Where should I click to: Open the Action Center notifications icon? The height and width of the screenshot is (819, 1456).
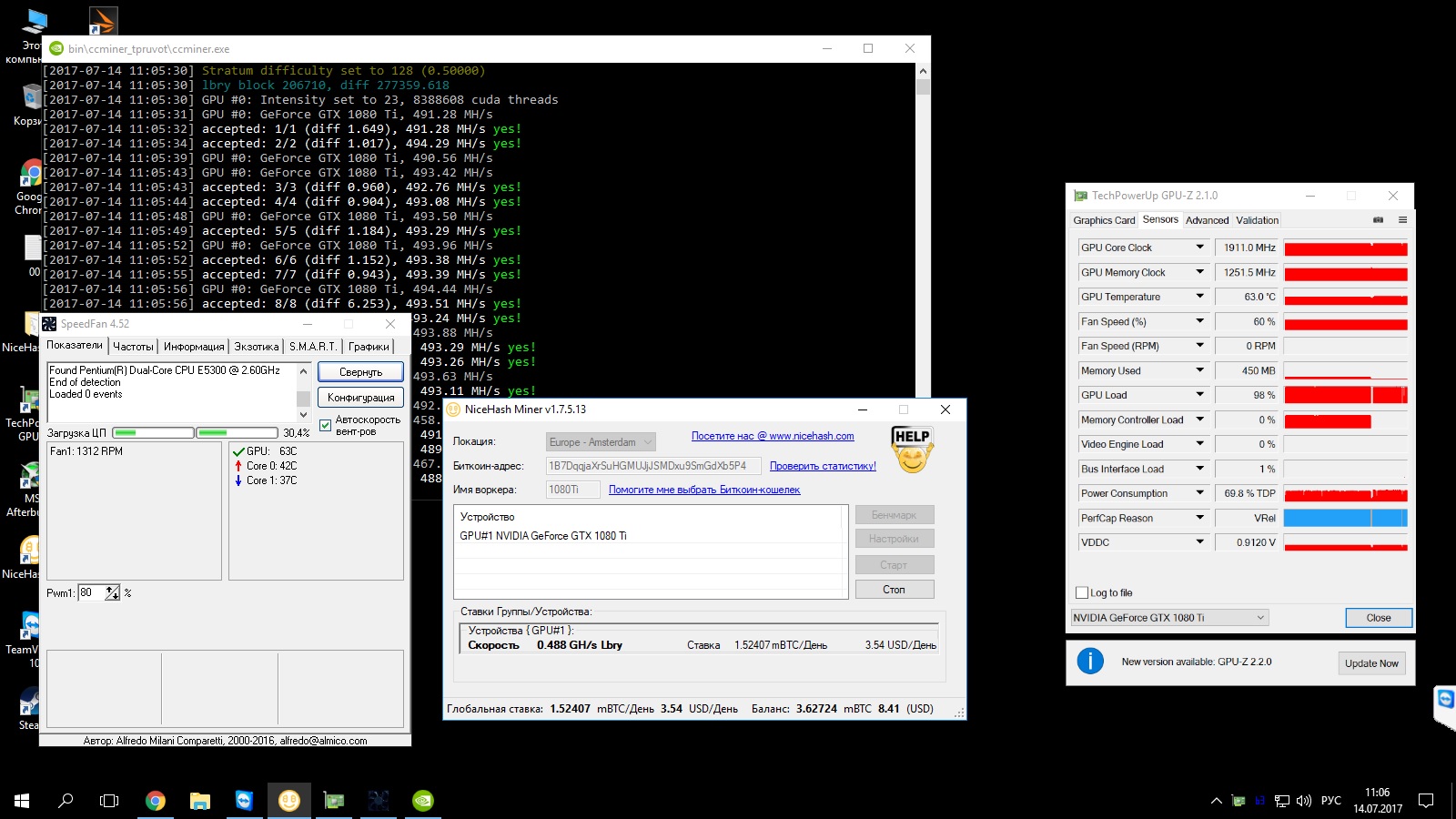1426,801
